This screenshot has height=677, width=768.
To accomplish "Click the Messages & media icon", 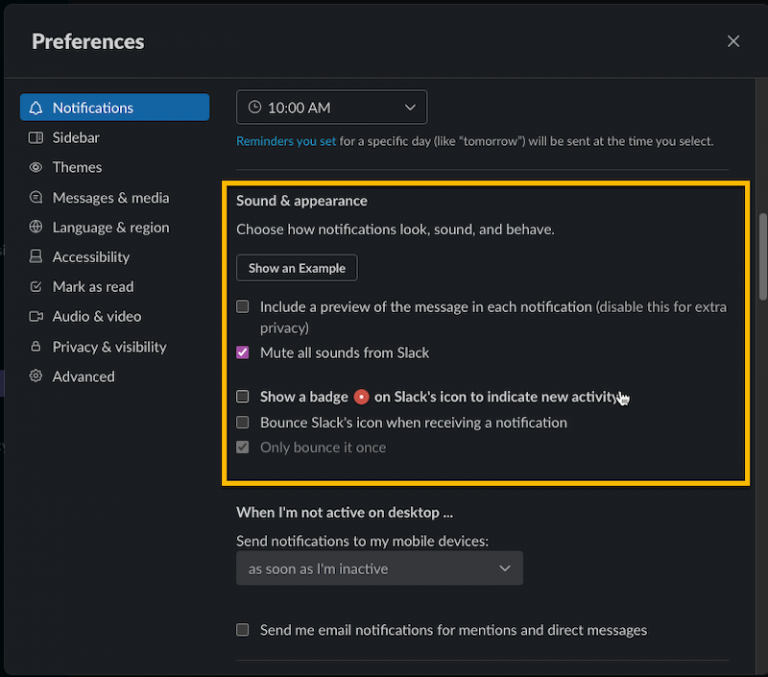I will coord(36,198).
